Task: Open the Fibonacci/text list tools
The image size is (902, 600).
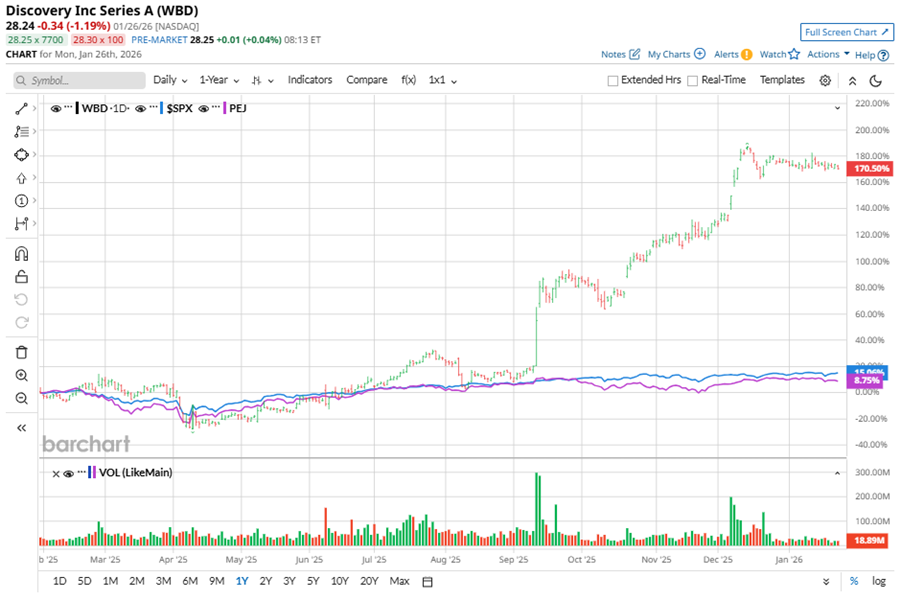Action: tap(21, 132)
